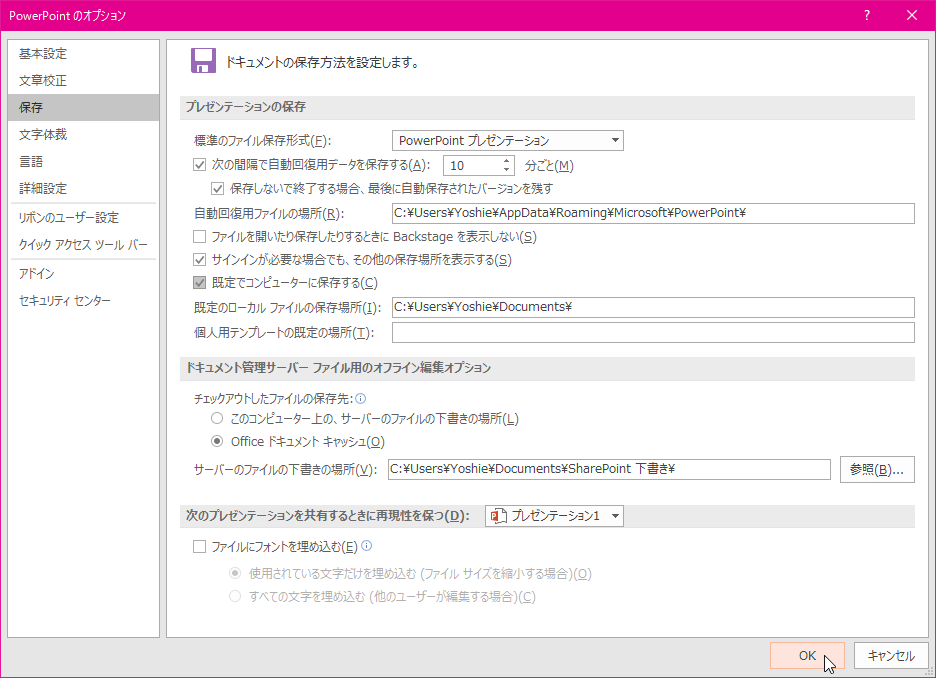Image resolution: width=936 pixels, height=678 pixels.
Task: Click the サーバーのファイルの下書きの場所 field
Action: [609, 469]
